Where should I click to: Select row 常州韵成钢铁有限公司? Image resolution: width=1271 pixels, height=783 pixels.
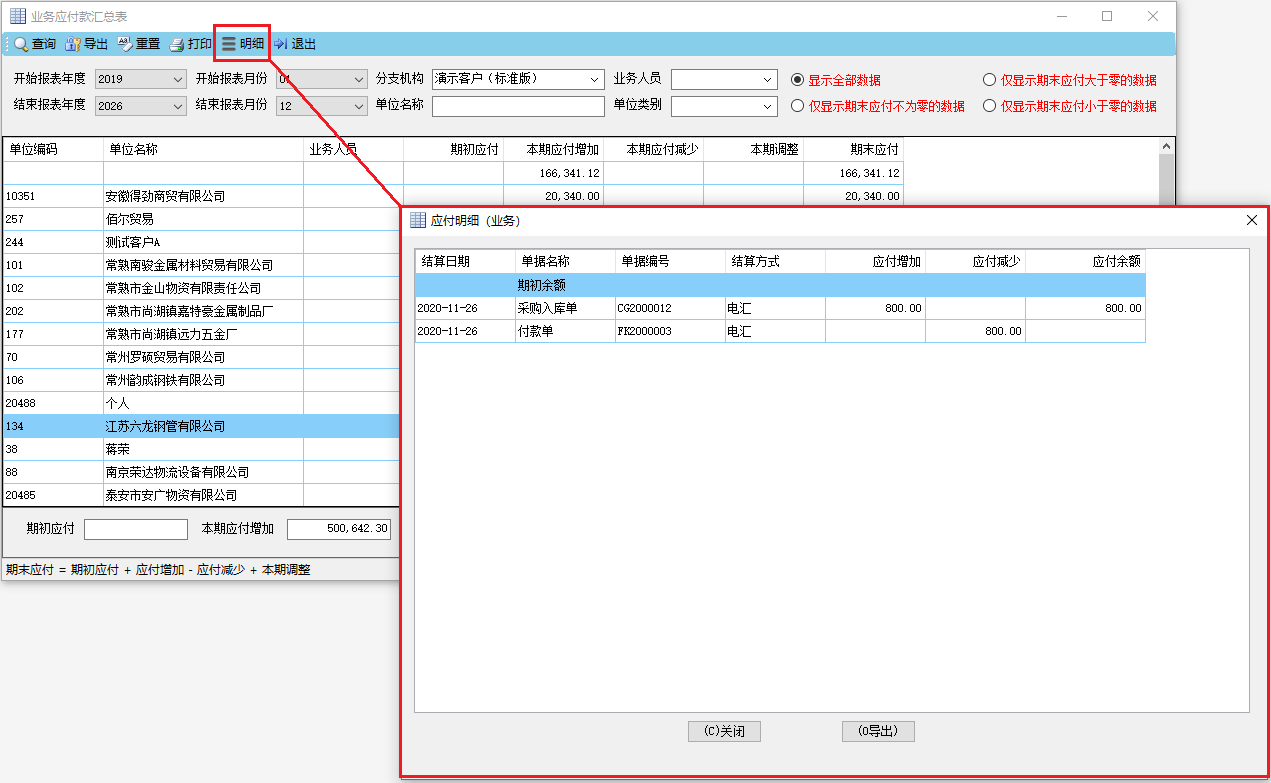click(201, 380)
